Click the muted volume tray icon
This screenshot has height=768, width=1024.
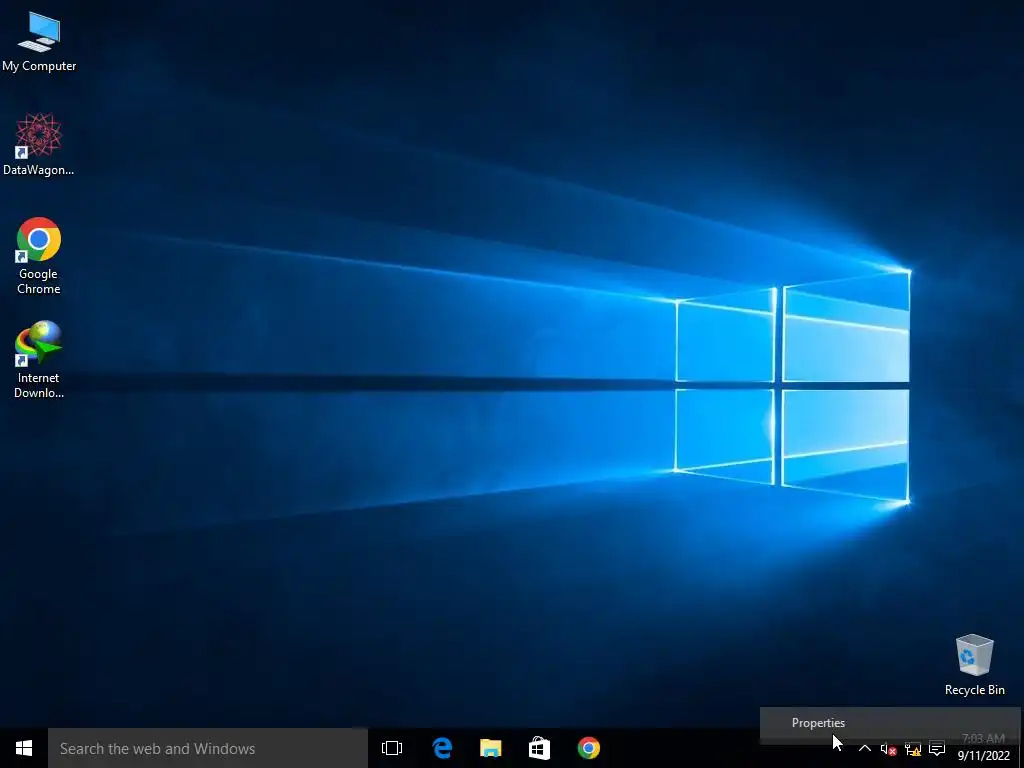point(888,749)
